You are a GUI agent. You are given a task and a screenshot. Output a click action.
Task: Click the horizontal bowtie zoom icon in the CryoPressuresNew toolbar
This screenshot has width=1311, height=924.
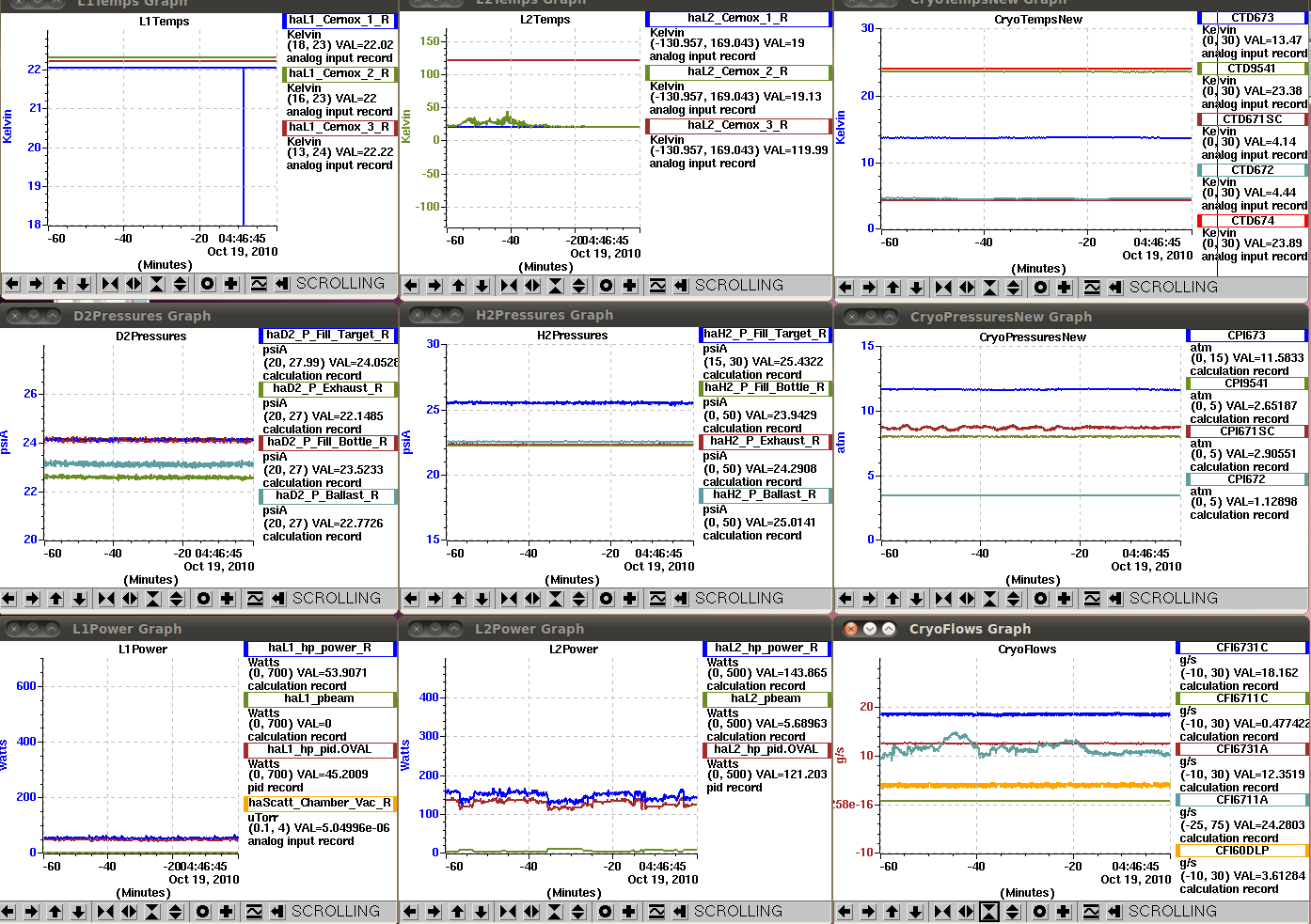tap(943, 599)
